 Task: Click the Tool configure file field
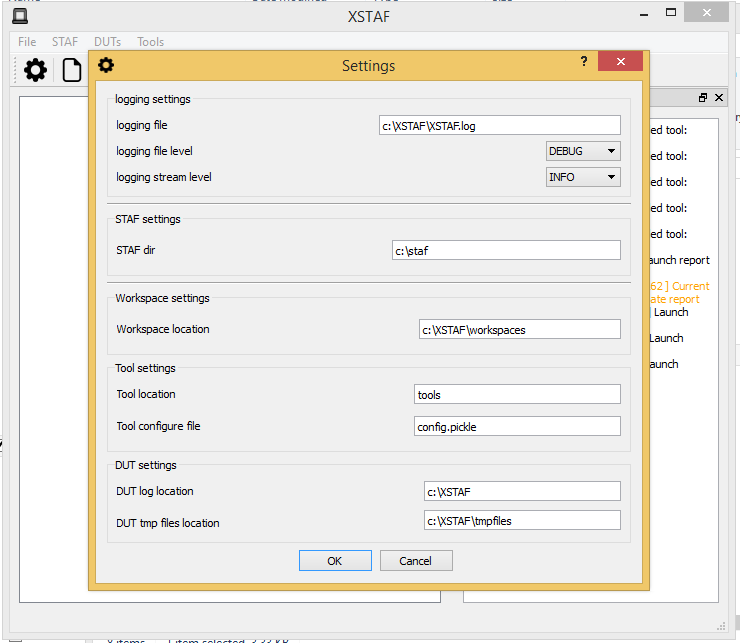pyautogui.click(x=517, y=426)
